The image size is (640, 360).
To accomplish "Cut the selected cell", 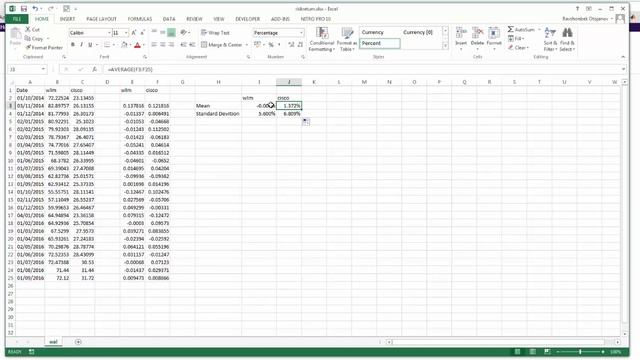I will coord(32,29).
